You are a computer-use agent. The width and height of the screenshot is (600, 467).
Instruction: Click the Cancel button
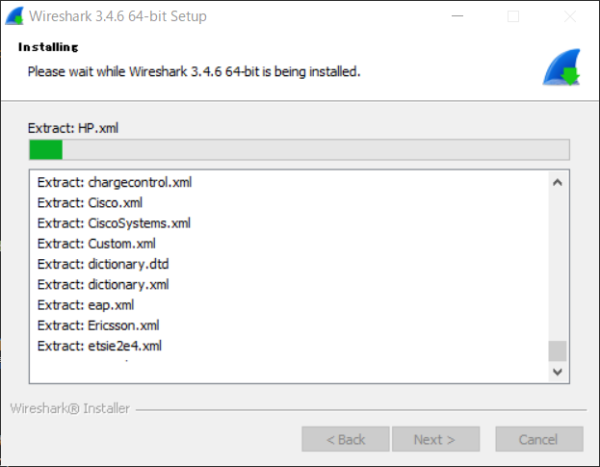(539, 439)
